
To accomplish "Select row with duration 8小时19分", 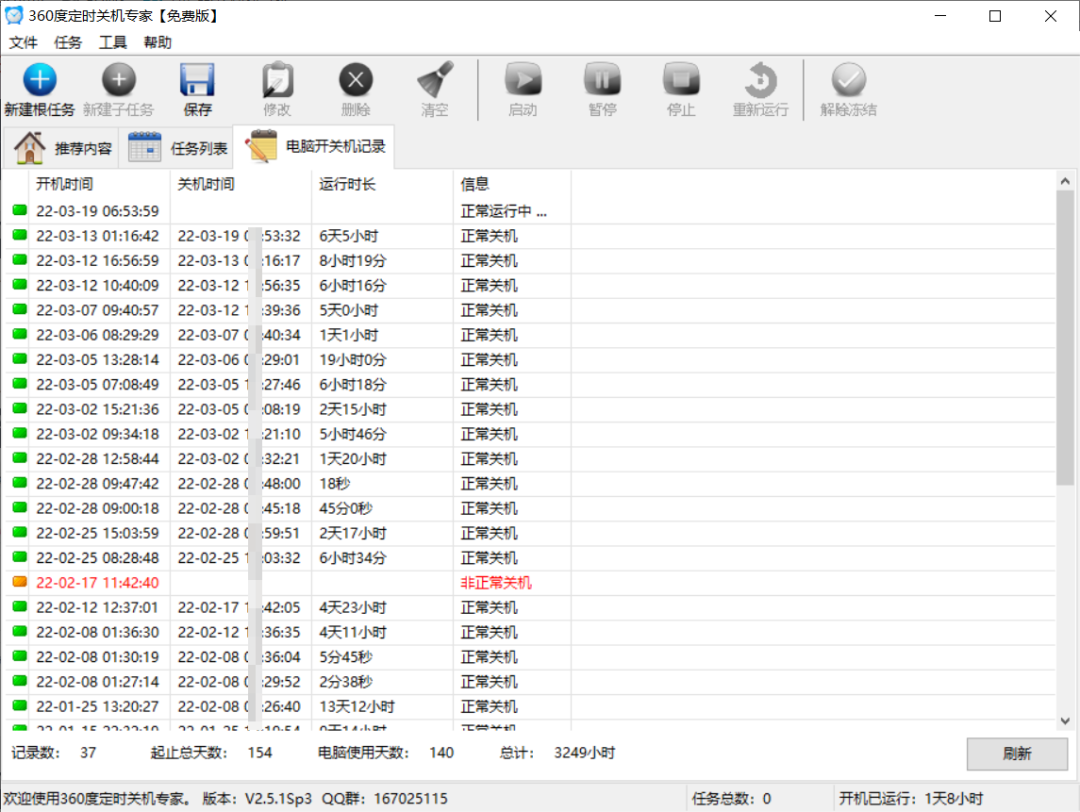I will 353,260.
